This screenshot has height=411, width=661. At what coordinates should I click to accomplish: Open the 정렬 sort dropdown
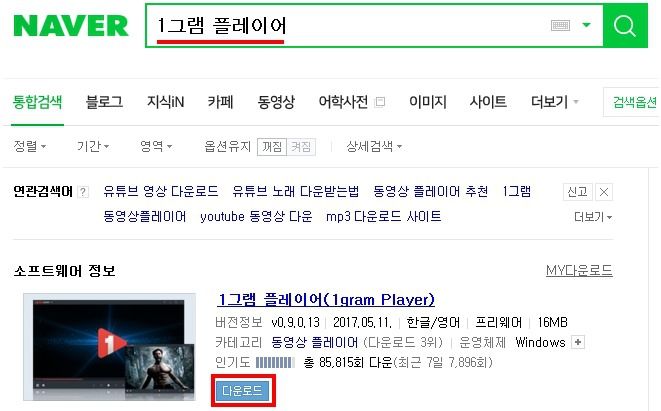(x=30, y=146)
